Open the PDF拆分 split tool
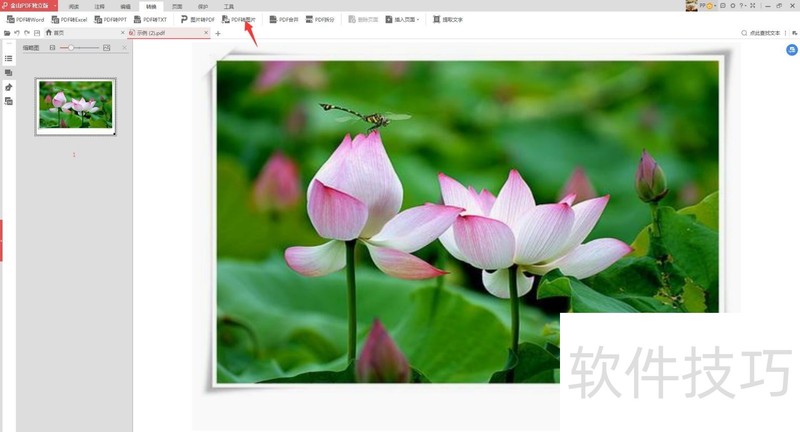This screenshot has height=432, width=800. [320, 19]
